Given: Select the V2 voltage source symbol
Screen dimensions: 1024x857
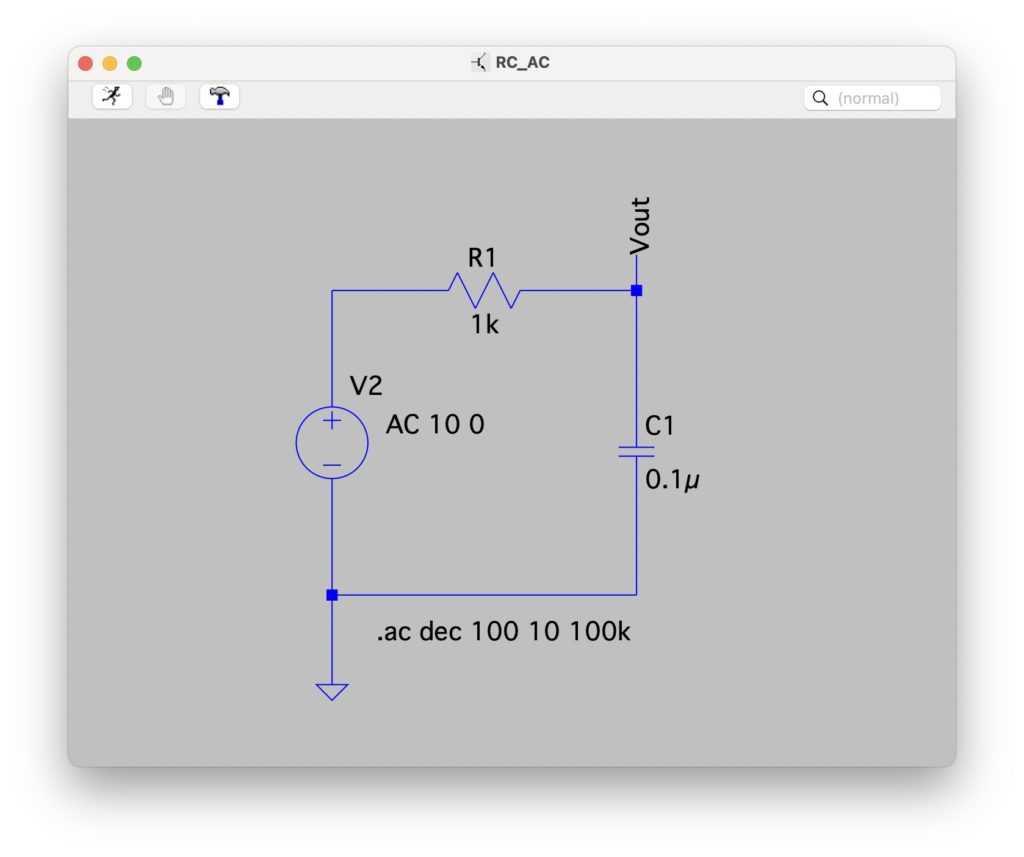Looking at the screenshot, I should click(x=332, y=443).
